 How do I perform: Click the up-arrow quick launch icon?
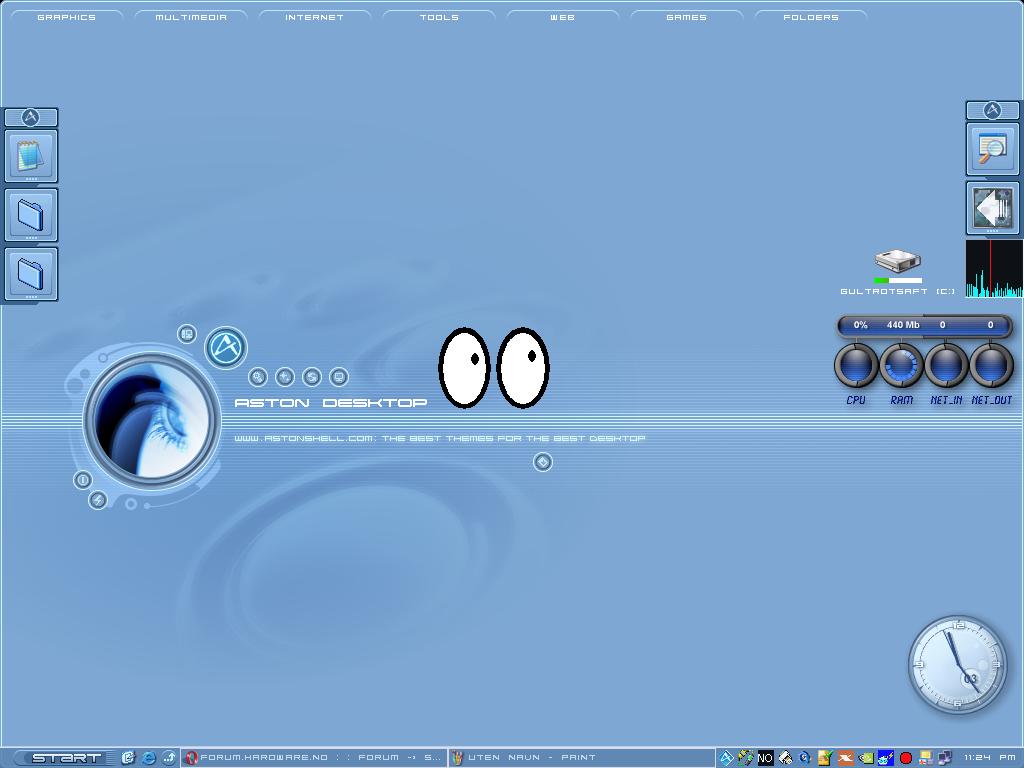pyautogui.click(x=169, y=758)
